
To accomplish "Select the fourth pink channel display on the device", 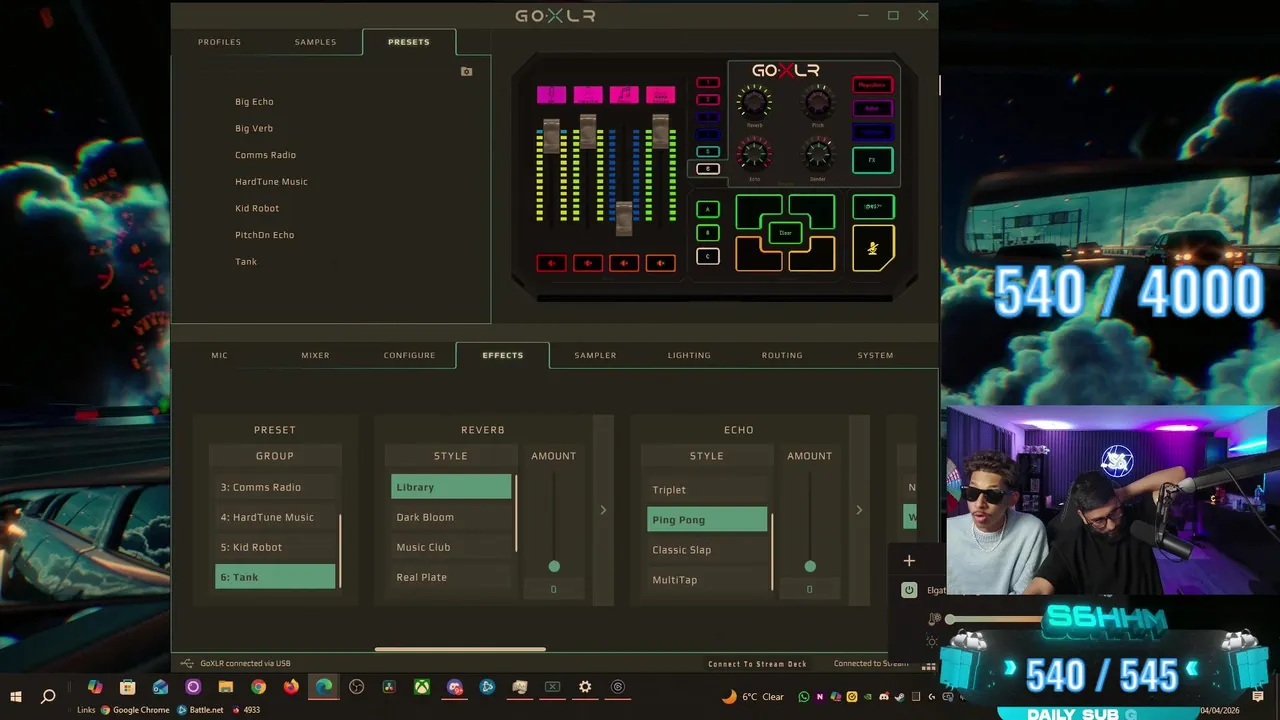I will coord(660,95).
